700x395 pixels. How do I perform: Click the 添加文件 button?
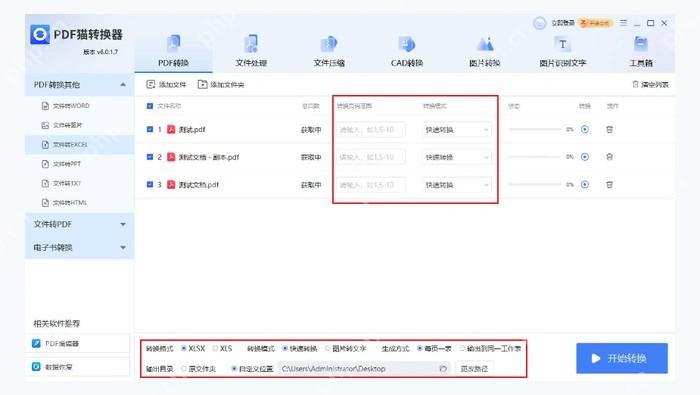click(x=166, y=84)
